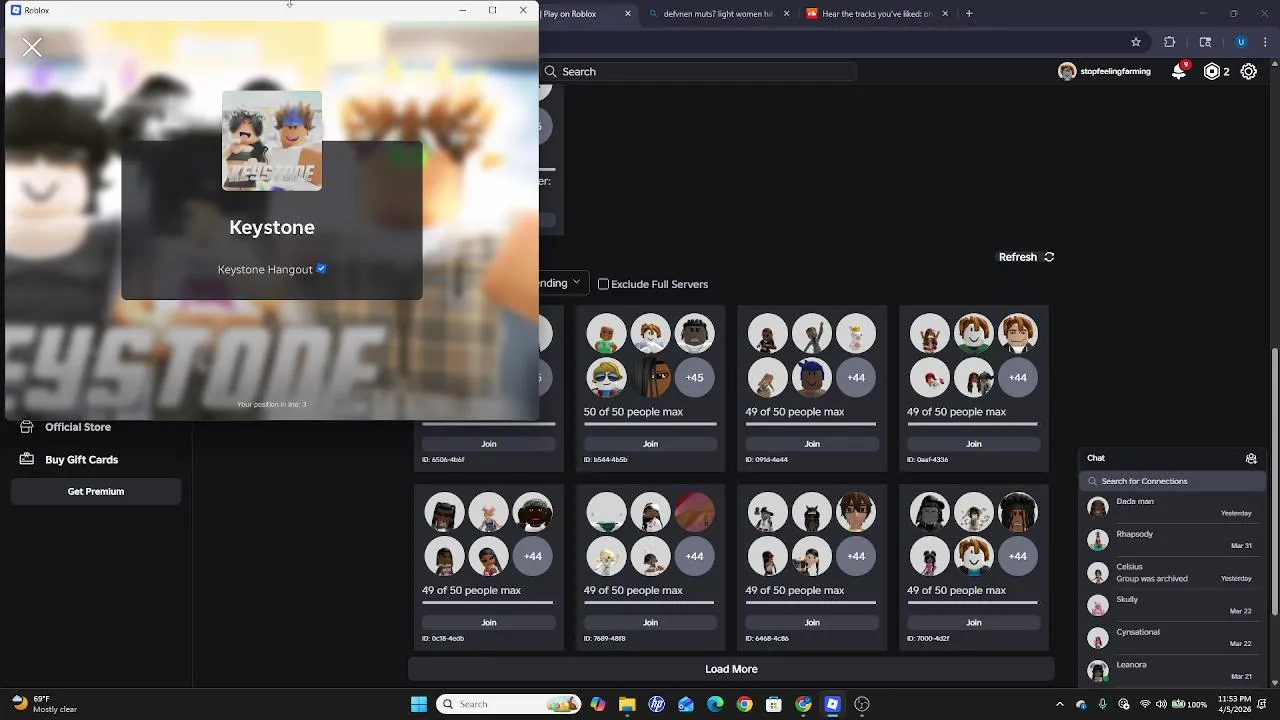Load more servers

tap(731, 669)
